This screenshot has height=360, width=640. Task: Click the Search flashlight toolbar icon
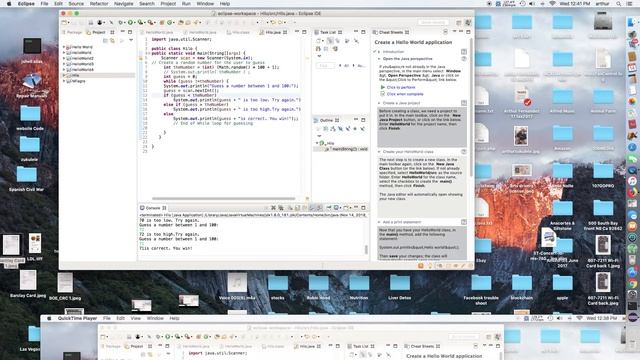196,22
